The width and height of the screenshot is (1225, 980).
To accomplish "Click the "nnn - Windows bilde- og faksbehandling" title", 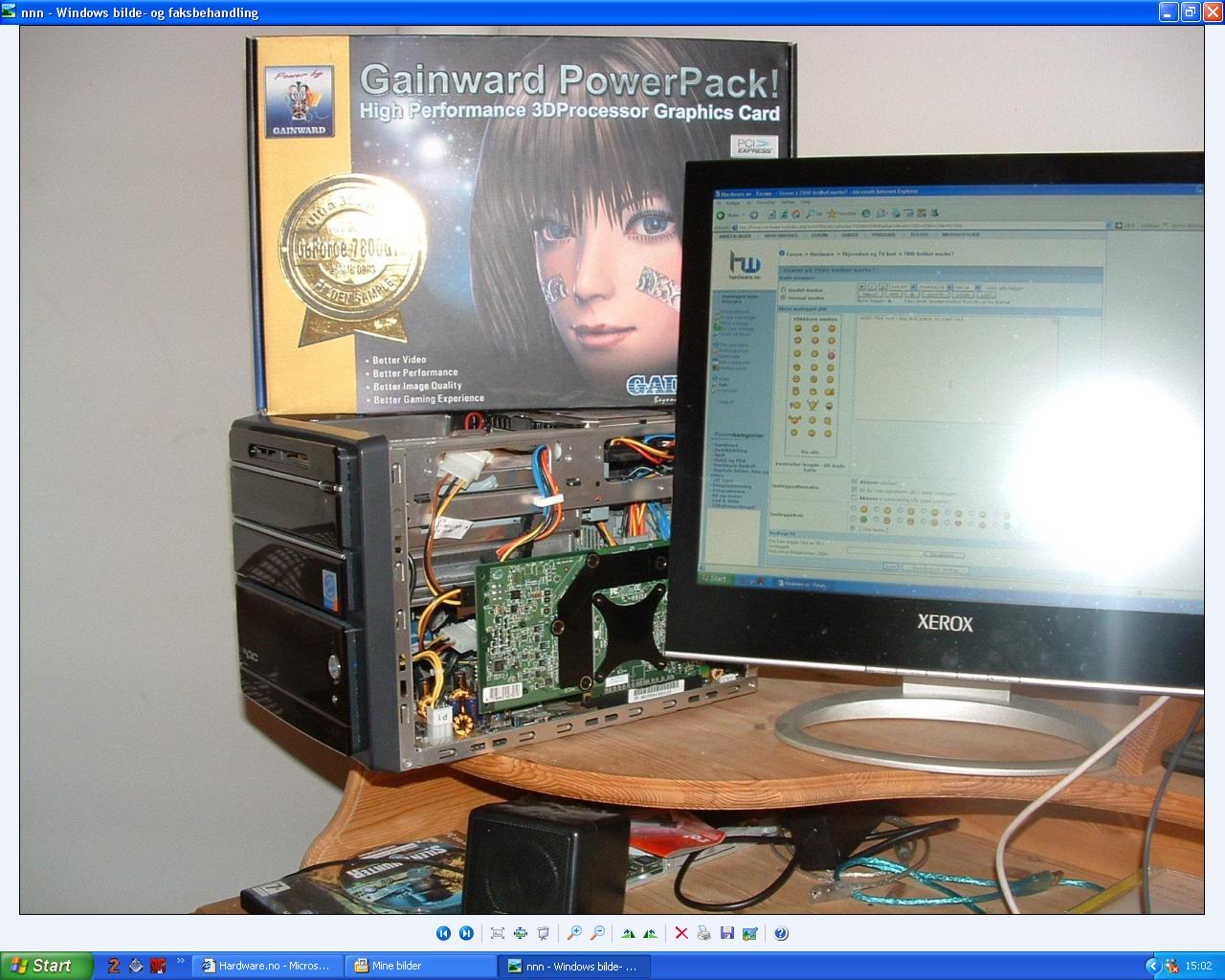I will click(140, 12).
